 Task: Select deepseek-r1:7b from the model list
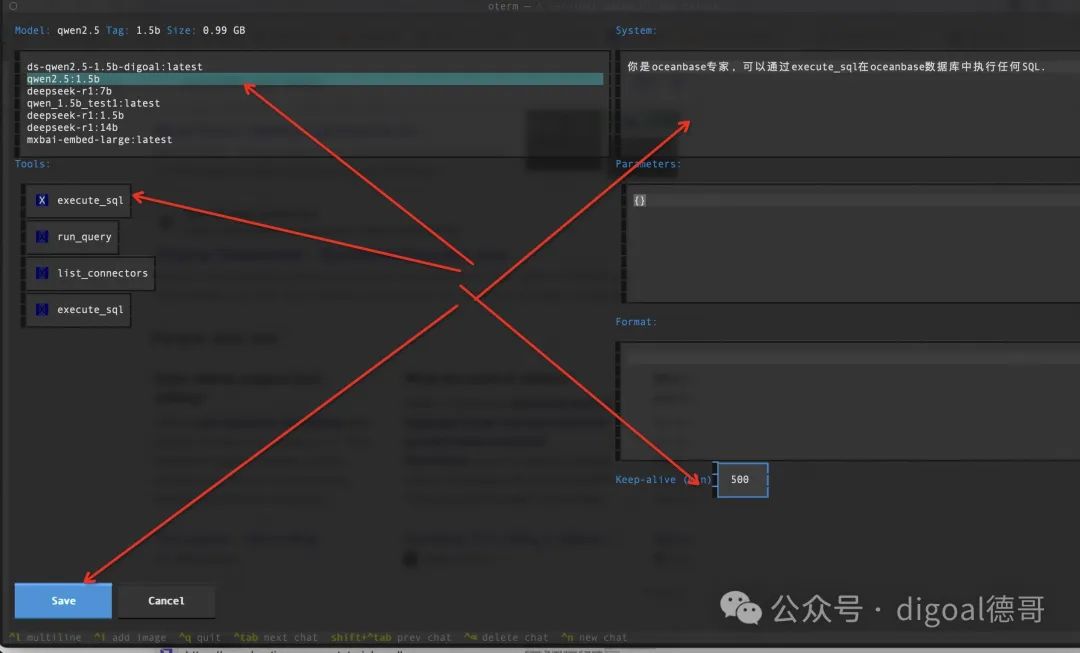69,91
